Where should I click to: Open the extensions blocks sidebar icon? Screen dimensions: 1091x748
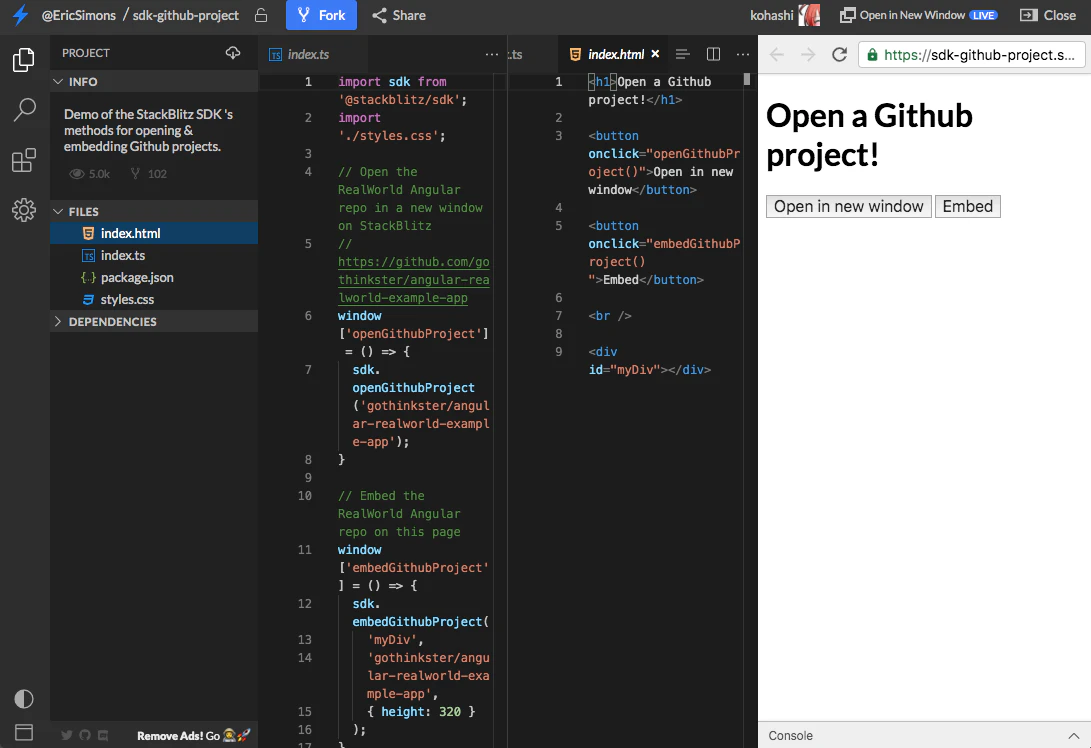[24, 160]
